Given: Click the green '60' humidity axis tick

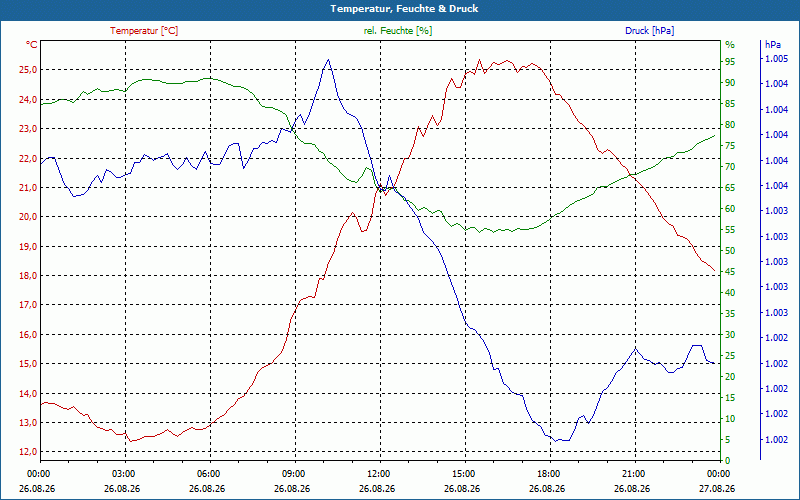Looking at the screenshot, I should click(x=730, y=209).
